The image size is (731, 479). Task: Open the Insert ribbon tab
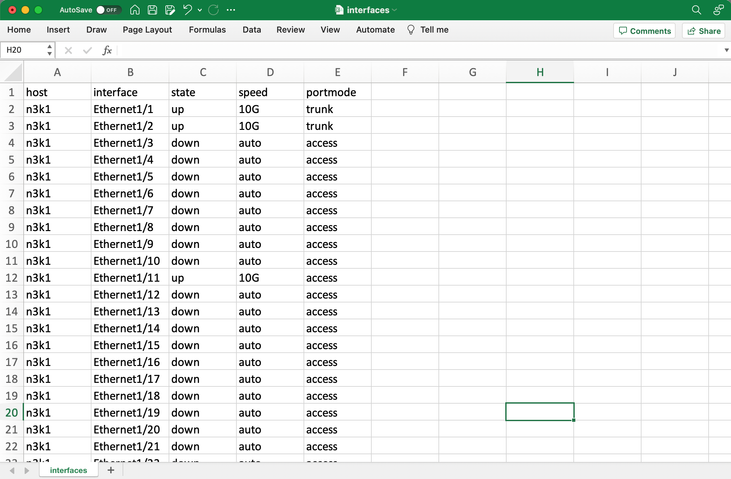pos(58,30)
